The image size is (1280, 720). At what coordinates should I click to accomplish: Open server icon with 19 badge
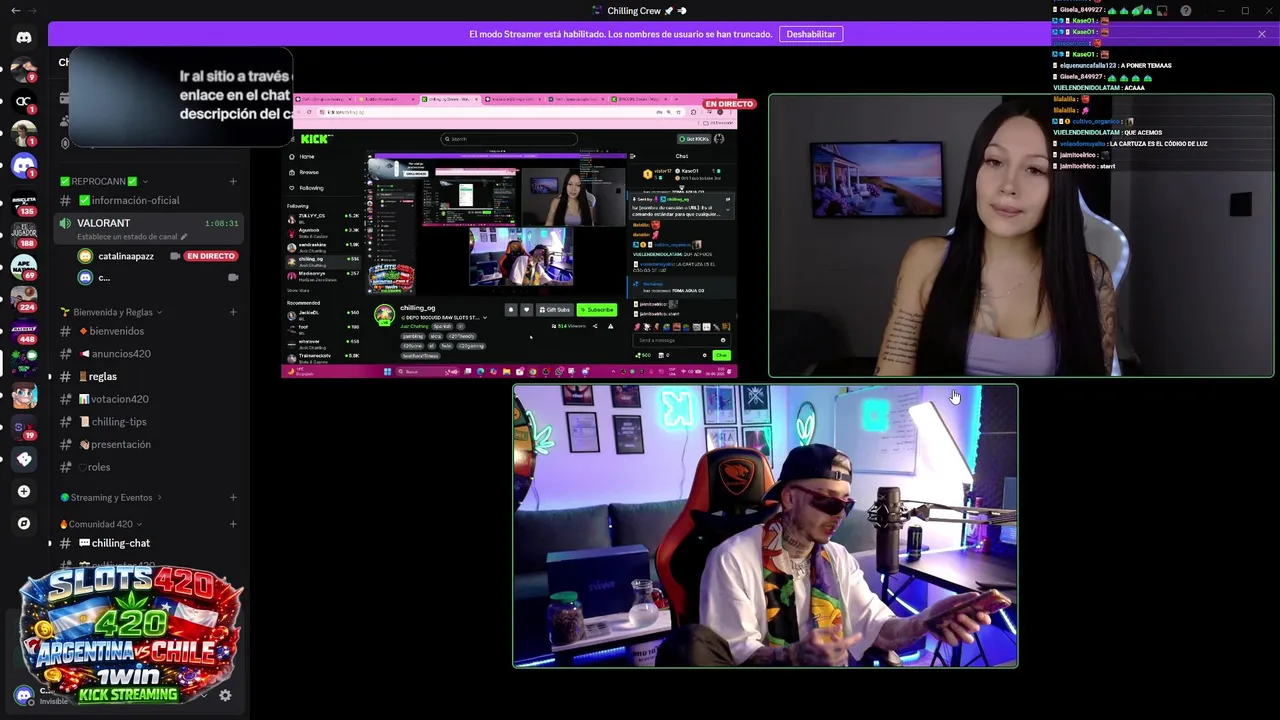click(x=24, y=427)
